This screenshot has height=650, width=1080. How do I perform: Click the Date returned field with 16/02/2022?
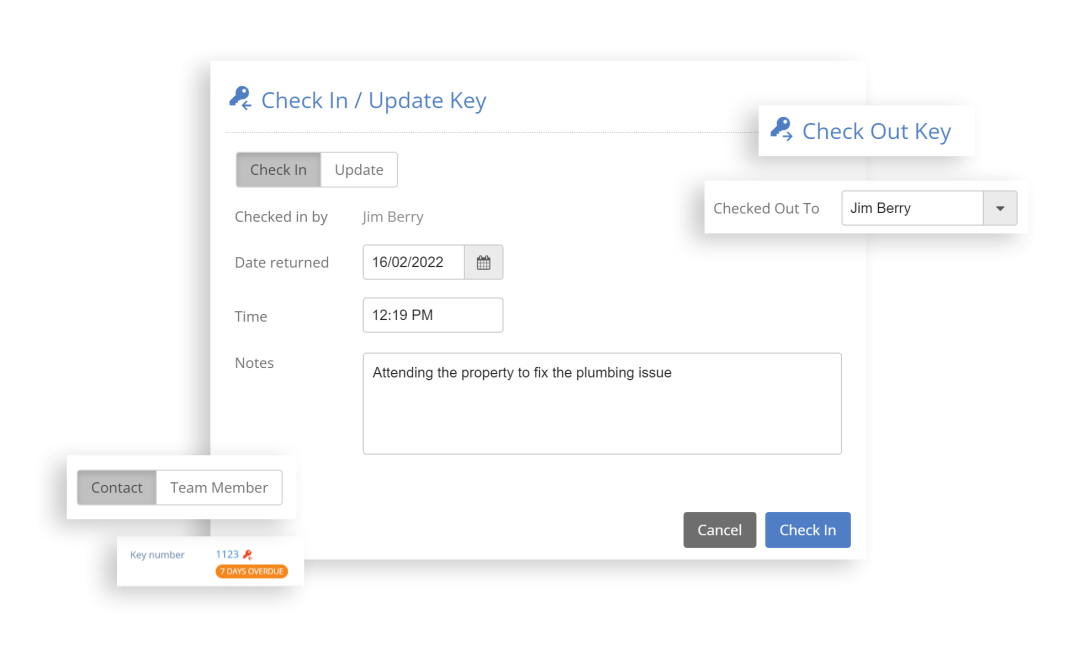[x=413, y=261]
